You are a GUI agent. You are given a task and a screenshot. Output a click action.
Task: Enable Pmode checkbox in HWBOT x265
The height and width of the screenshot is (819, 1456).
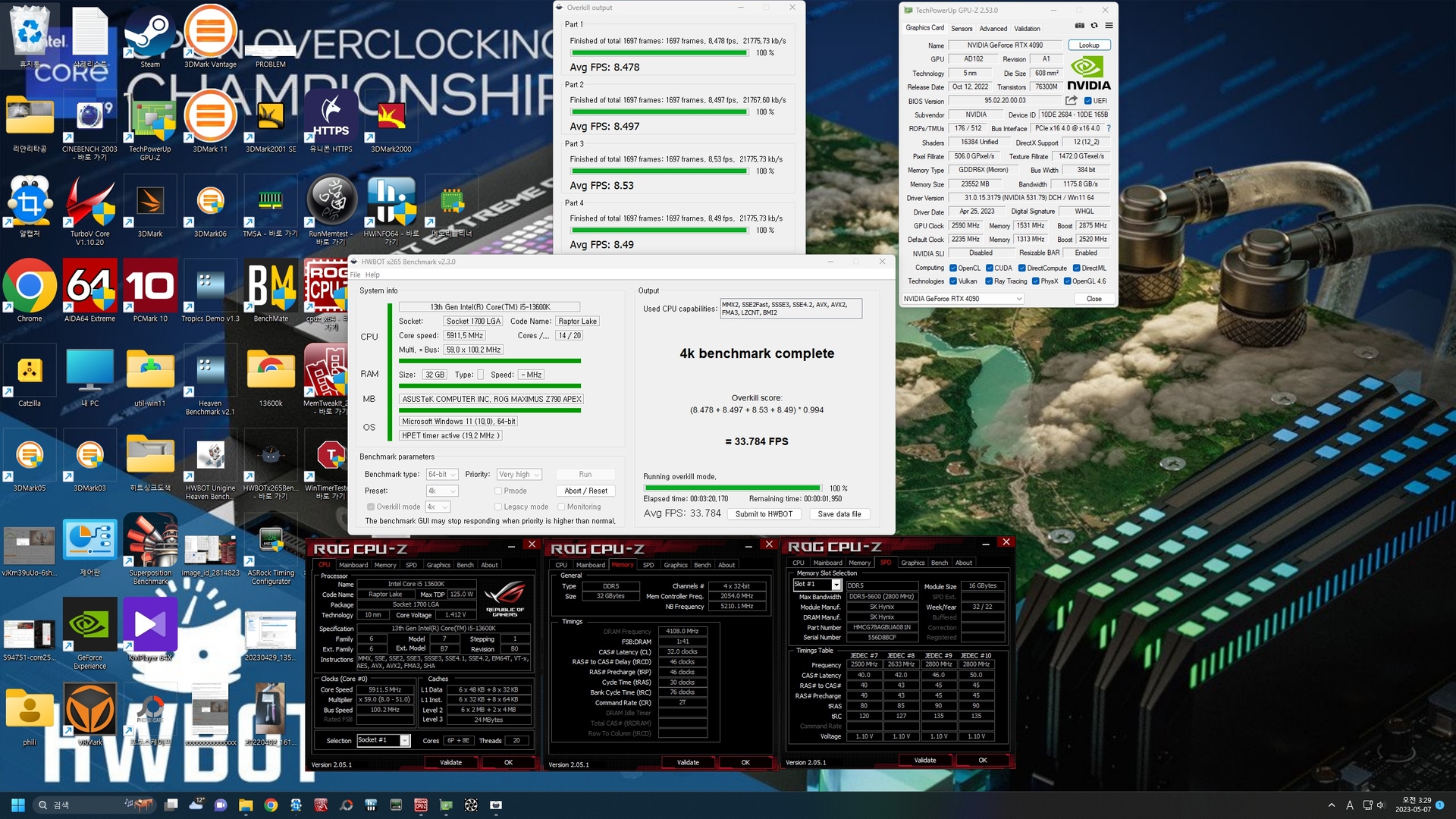(498, 491)
